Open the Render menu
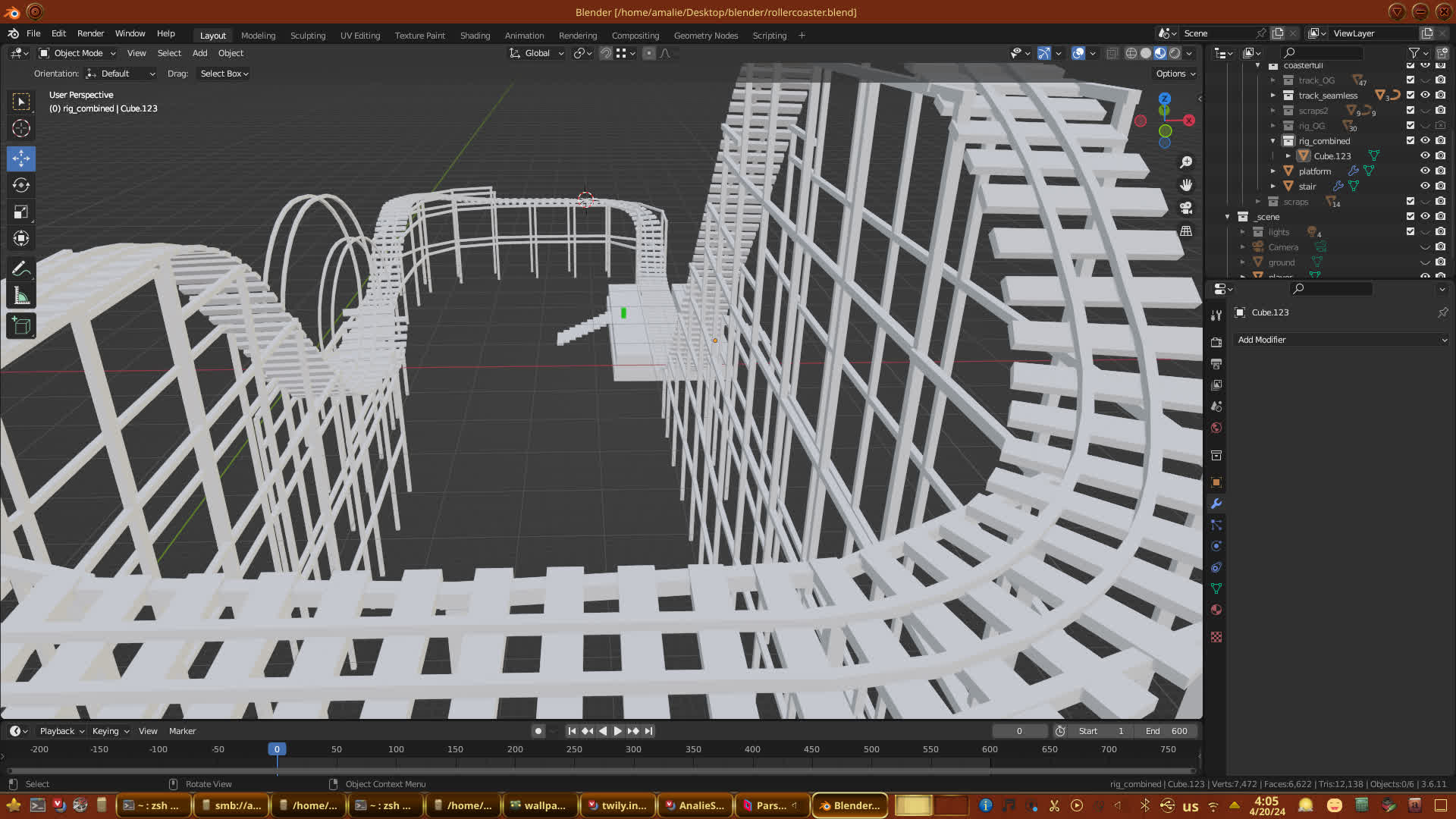Image resolution: width=1456 pixels, height=819 pixels. pyautogui.click(x=90, y=33)
